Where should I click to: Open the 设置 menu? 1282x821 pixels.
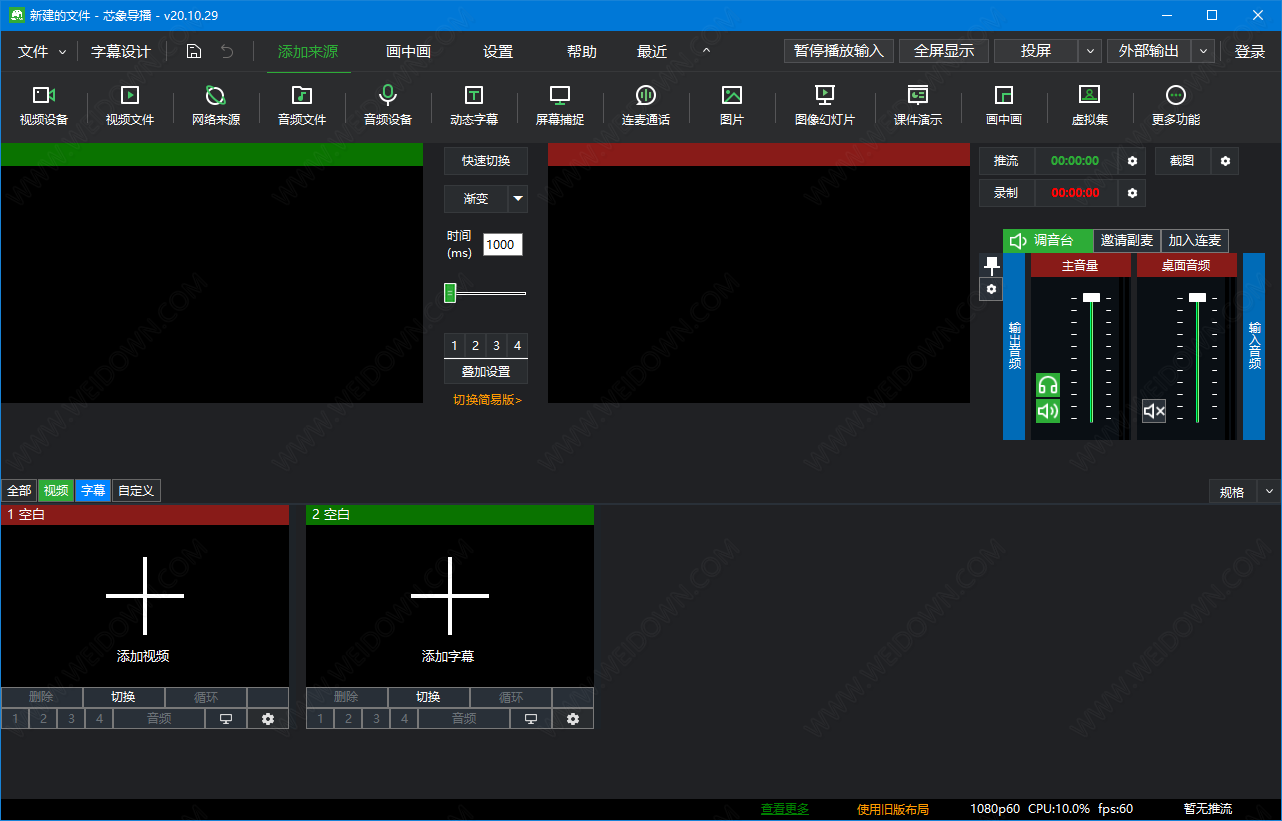[x=498, y=52]
